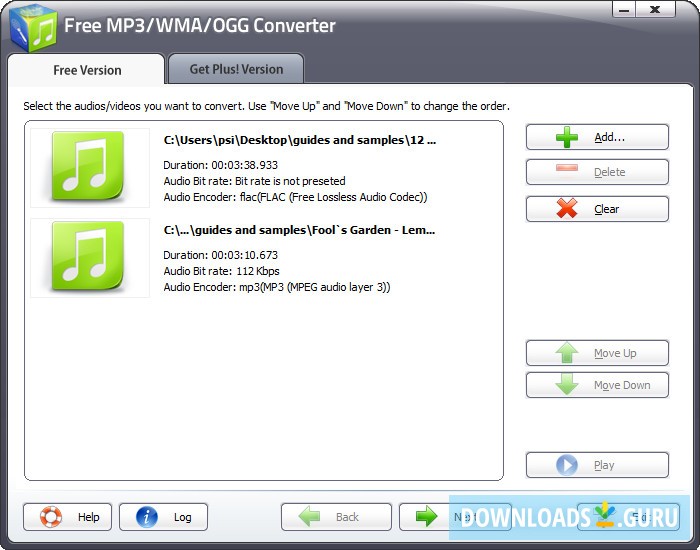The image size is (700, 550).
Task: Click Audio Bit rate: 112 Kbps text
Action: (x=221, y=271)
